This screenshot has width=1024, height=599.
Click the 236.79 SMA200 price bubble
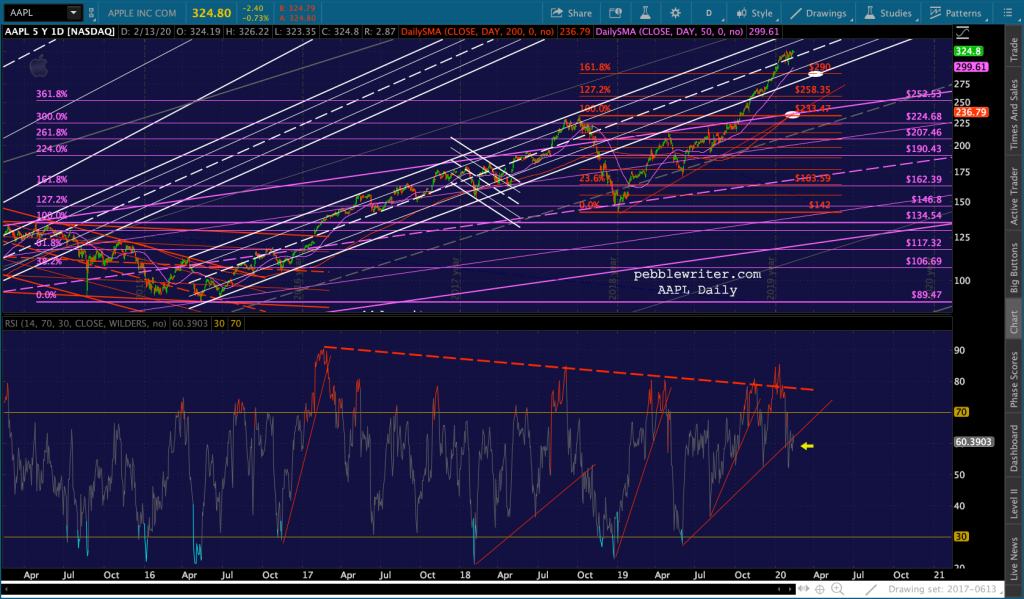(970, 112)
